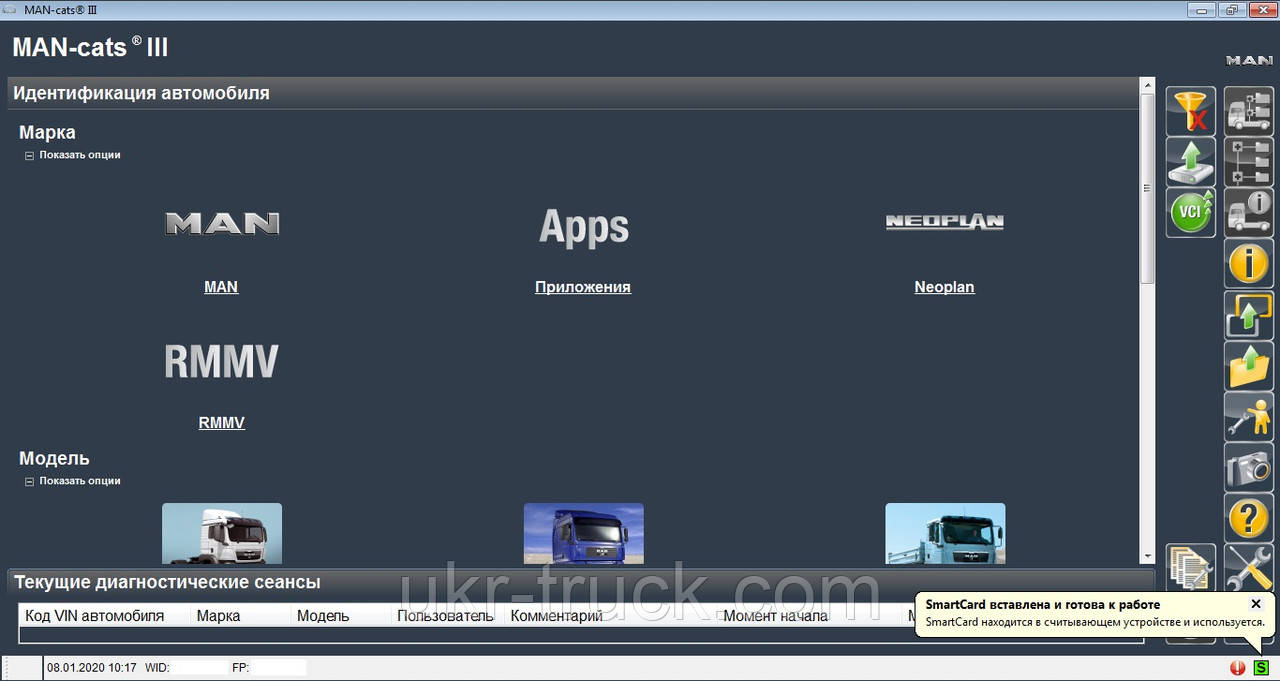The height and width of the screenshot is (681, 1280).
Task: Open the yellow folder upload icon
Action: pos(1249,366)
